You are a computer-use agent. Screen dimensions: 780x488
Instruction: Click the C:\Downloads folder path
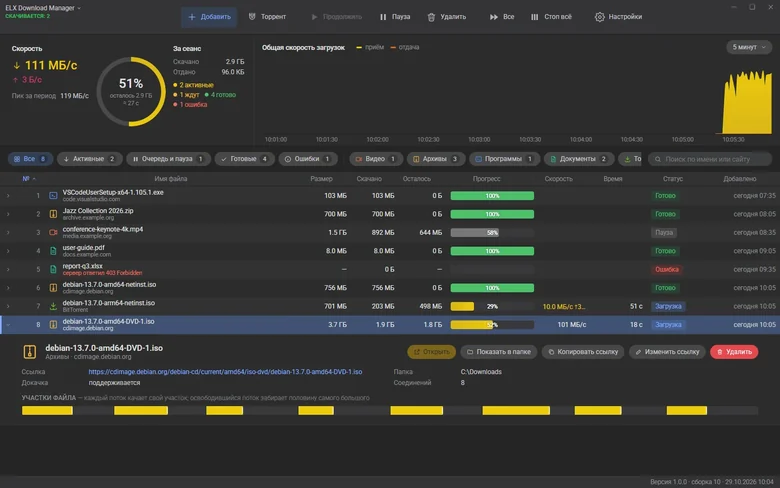coord(481,372)
